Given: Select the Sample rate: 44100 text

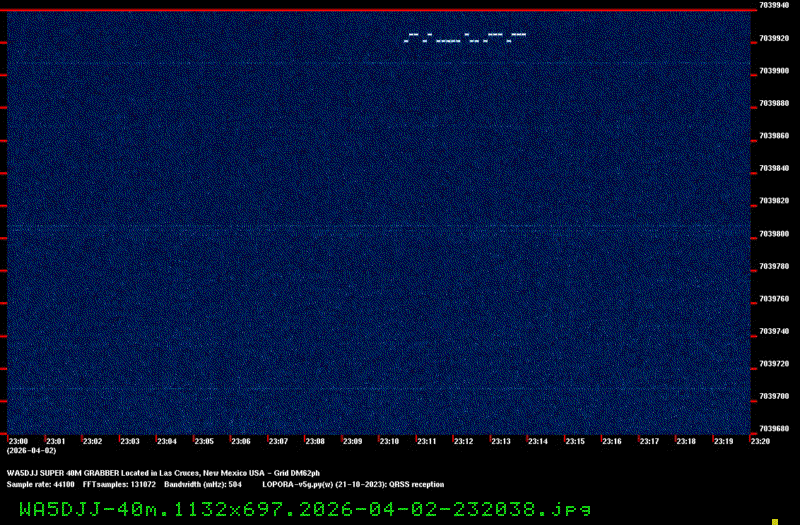Looking at the screenshot, I should (x=40, y=484).
